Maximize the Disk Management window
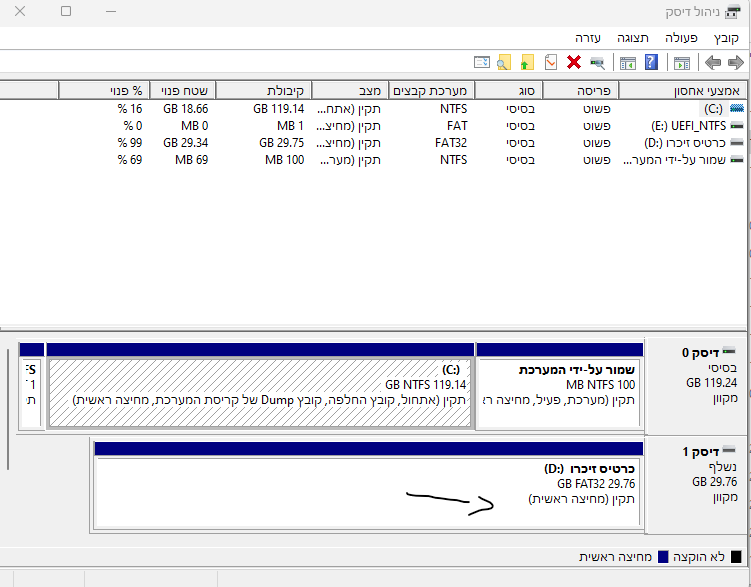Viewport: 751px width, 587px height. click(x=66, y=11)
